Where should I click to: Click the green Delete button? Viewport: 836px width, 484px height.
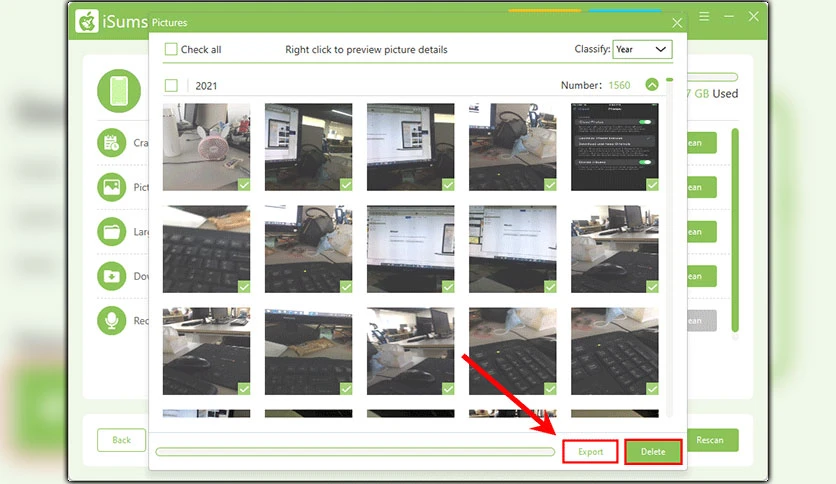[653, 451]
